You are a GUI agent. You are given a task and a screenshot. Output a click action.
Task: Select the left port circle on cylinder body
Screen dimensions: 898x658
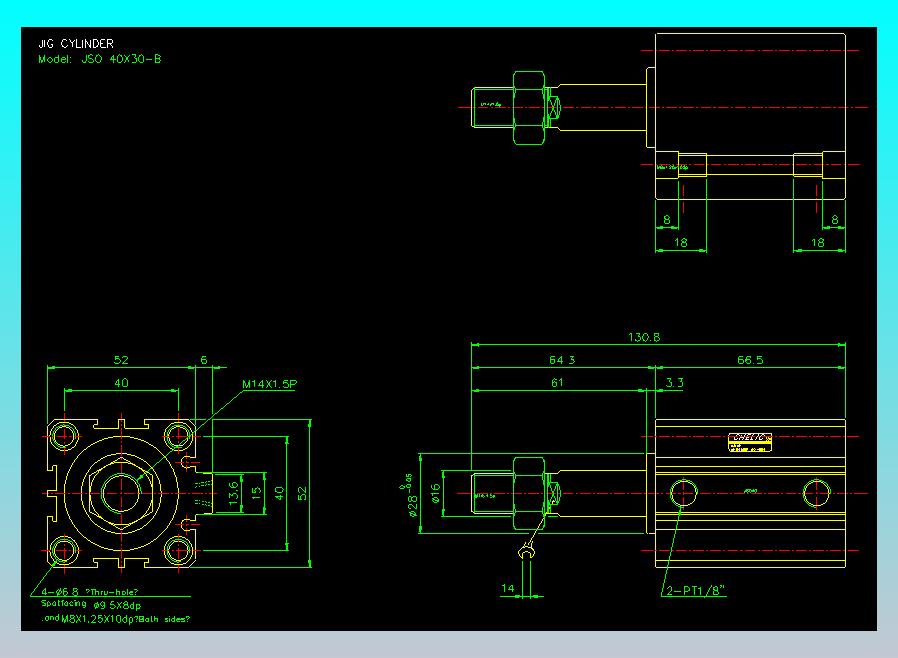(683, 493)
